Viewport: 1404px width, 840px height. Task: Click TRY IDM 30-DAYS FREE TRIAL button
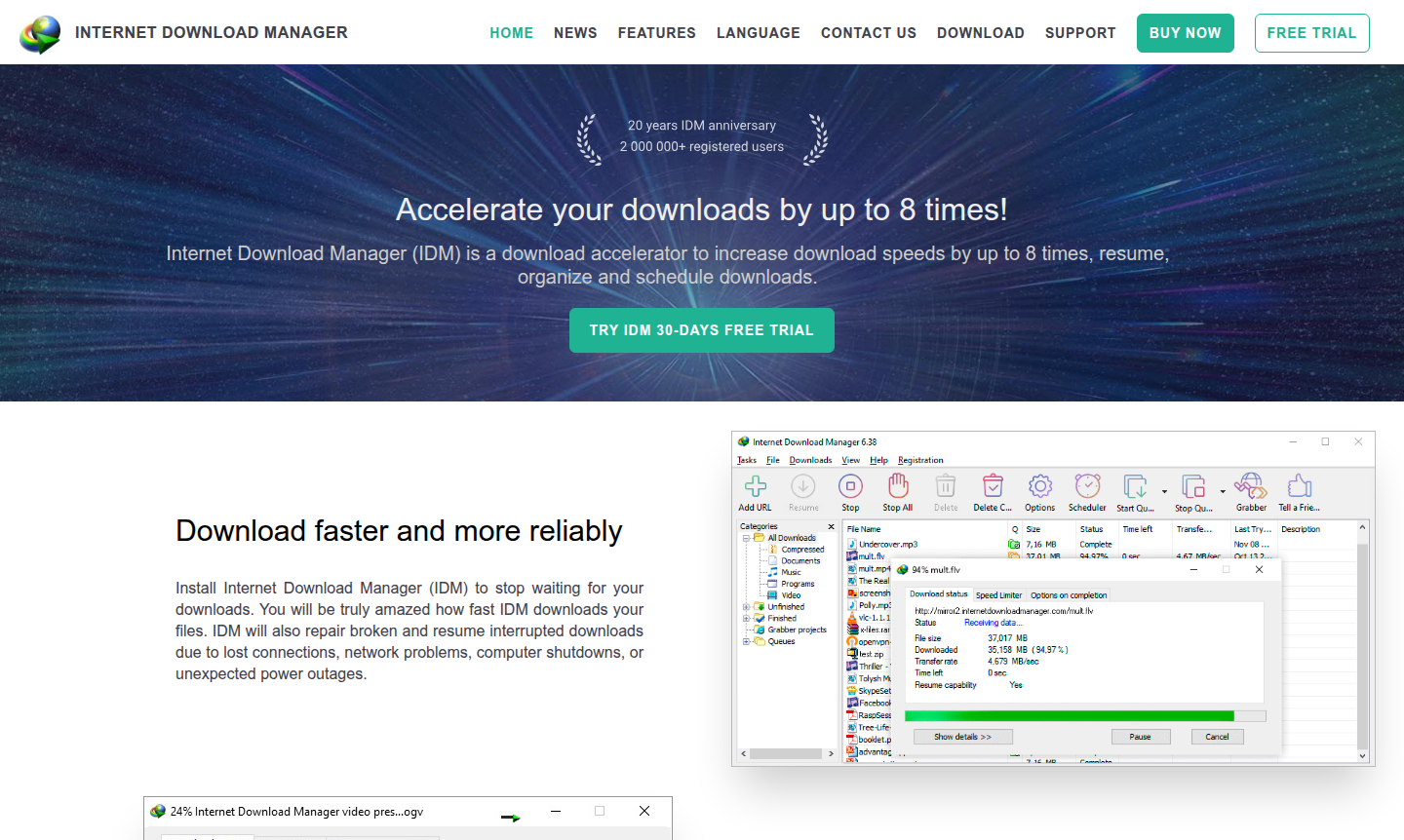tap(701, 330)
